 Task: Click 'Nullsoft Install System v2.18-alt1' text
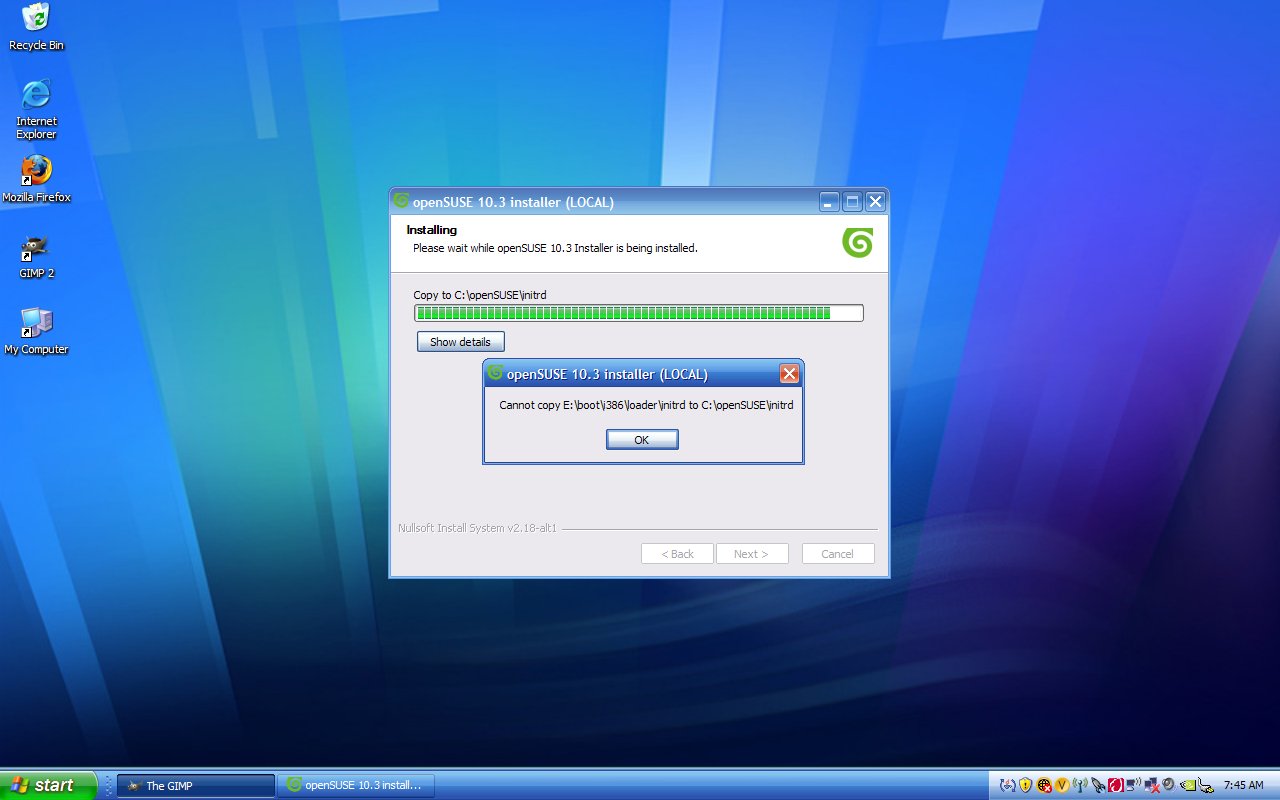[x=477, y=527]
